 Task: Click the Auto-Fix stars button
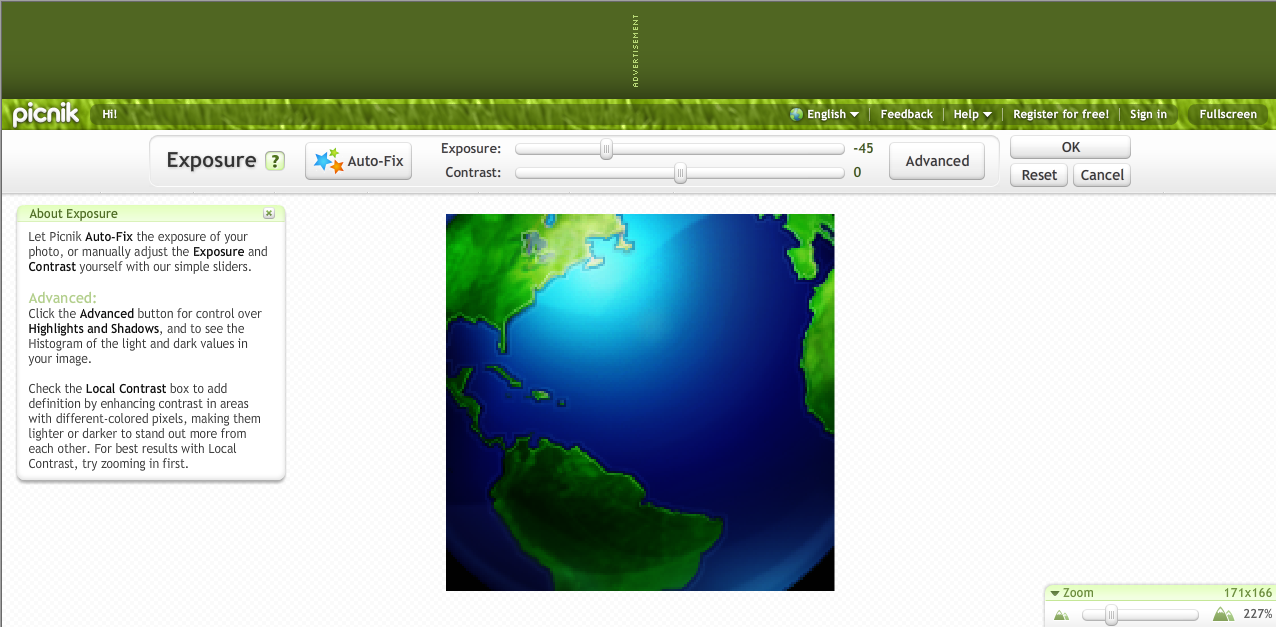358,161
